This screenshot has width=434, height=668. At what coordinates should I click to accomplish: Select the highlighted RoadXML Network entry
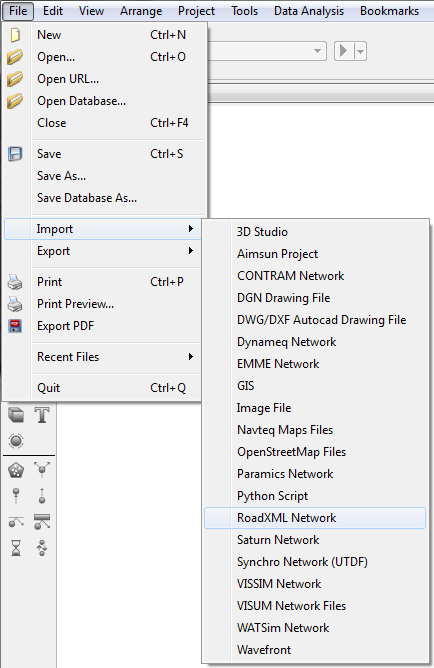[x=315, y=518]
